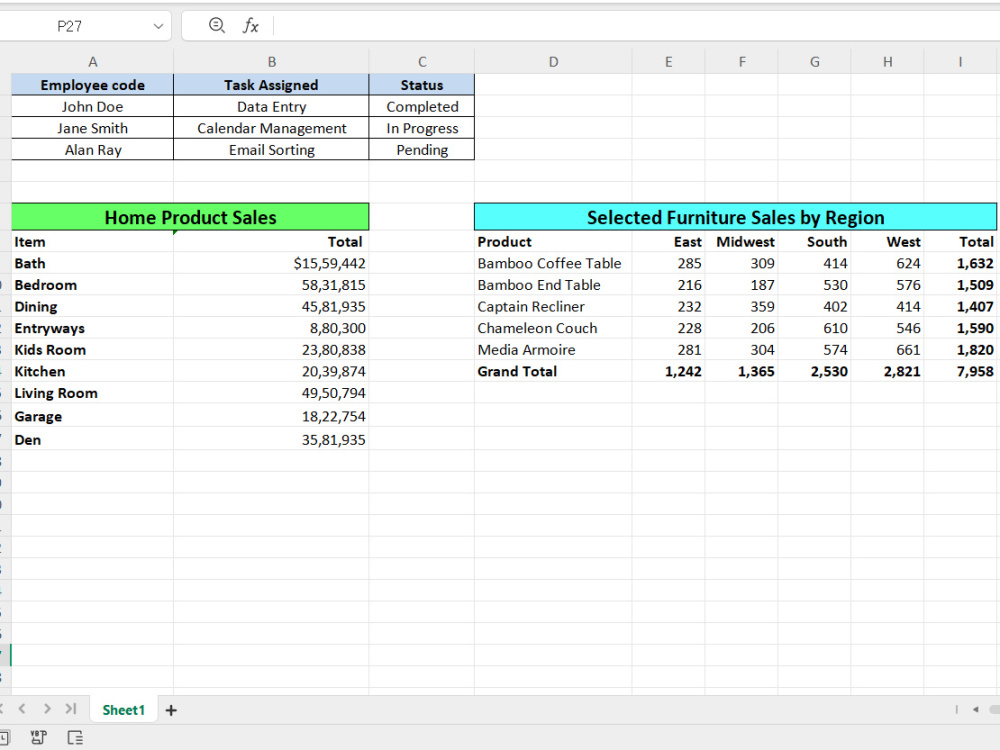Click the Midwest column heading cell
The height and width of the screenshot is (750, 1000).
click(x=742, y=242)
